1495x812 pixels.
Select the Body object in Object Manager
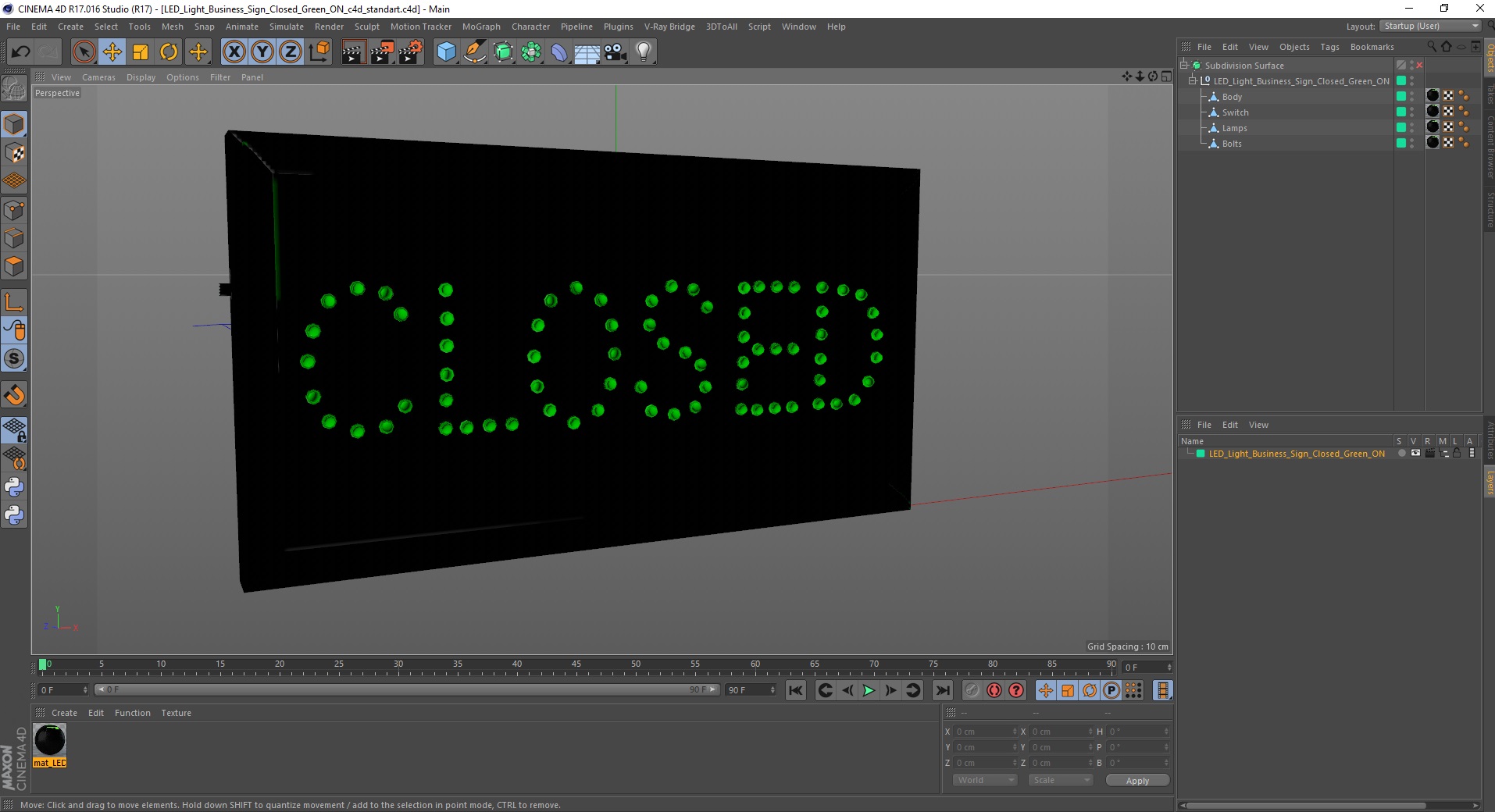(1232, 97)
